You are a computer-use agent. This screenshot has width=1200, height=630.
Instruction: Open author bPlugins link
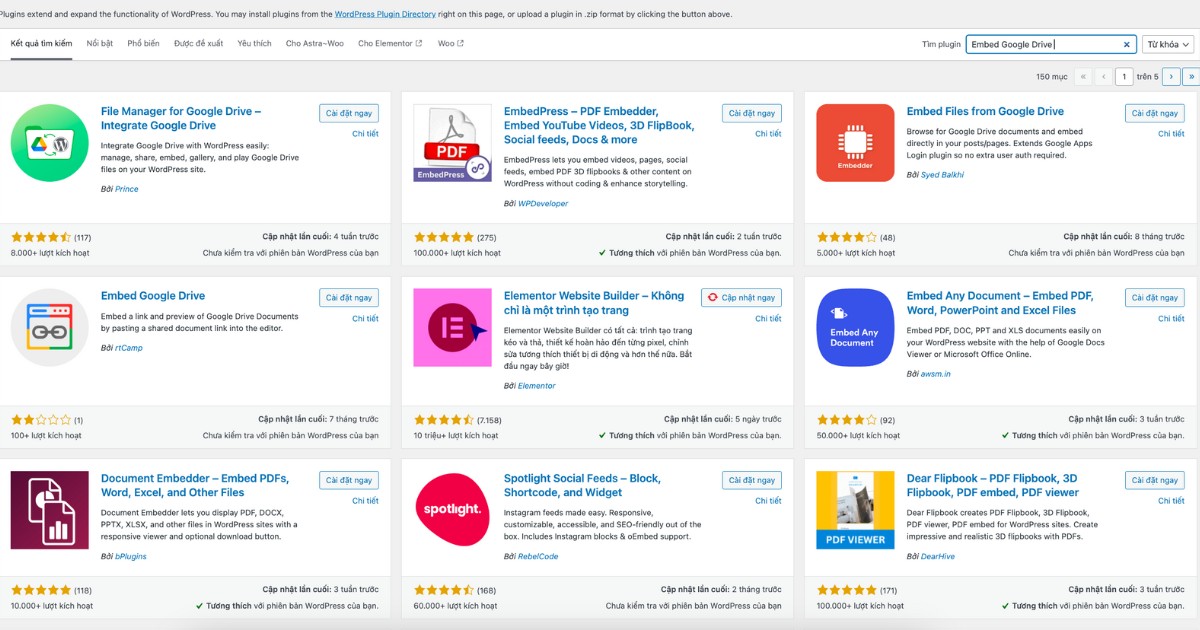click(131, 556)
